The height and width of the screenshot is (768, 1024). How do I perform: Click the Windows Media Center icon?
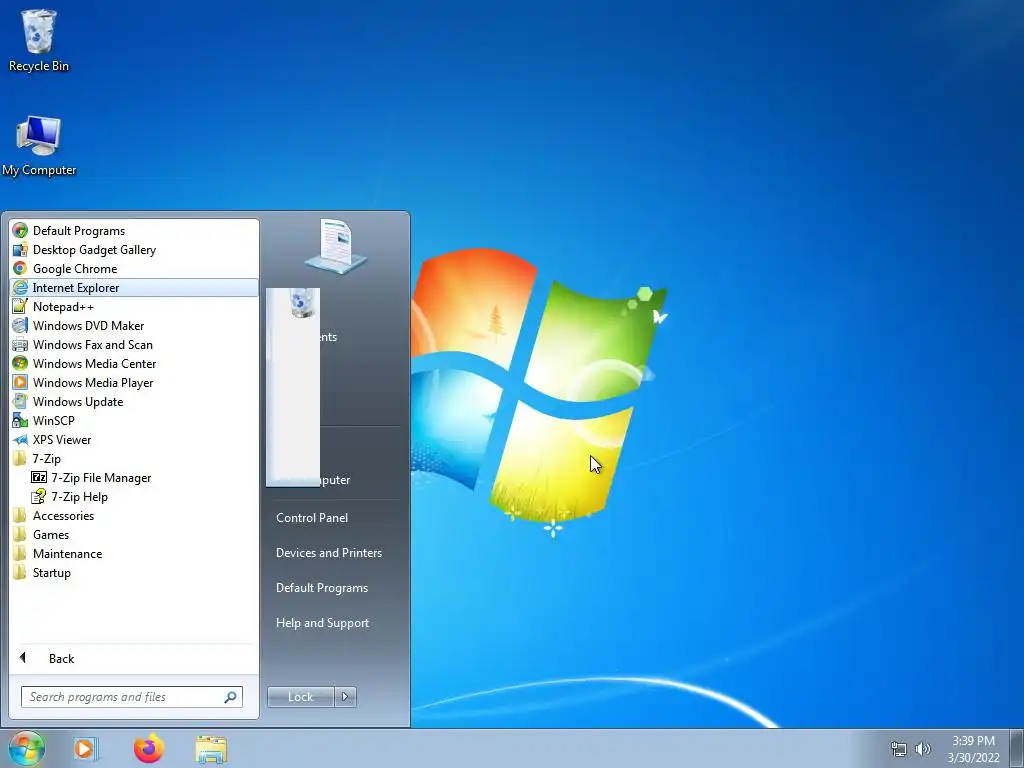click(20, 363)
